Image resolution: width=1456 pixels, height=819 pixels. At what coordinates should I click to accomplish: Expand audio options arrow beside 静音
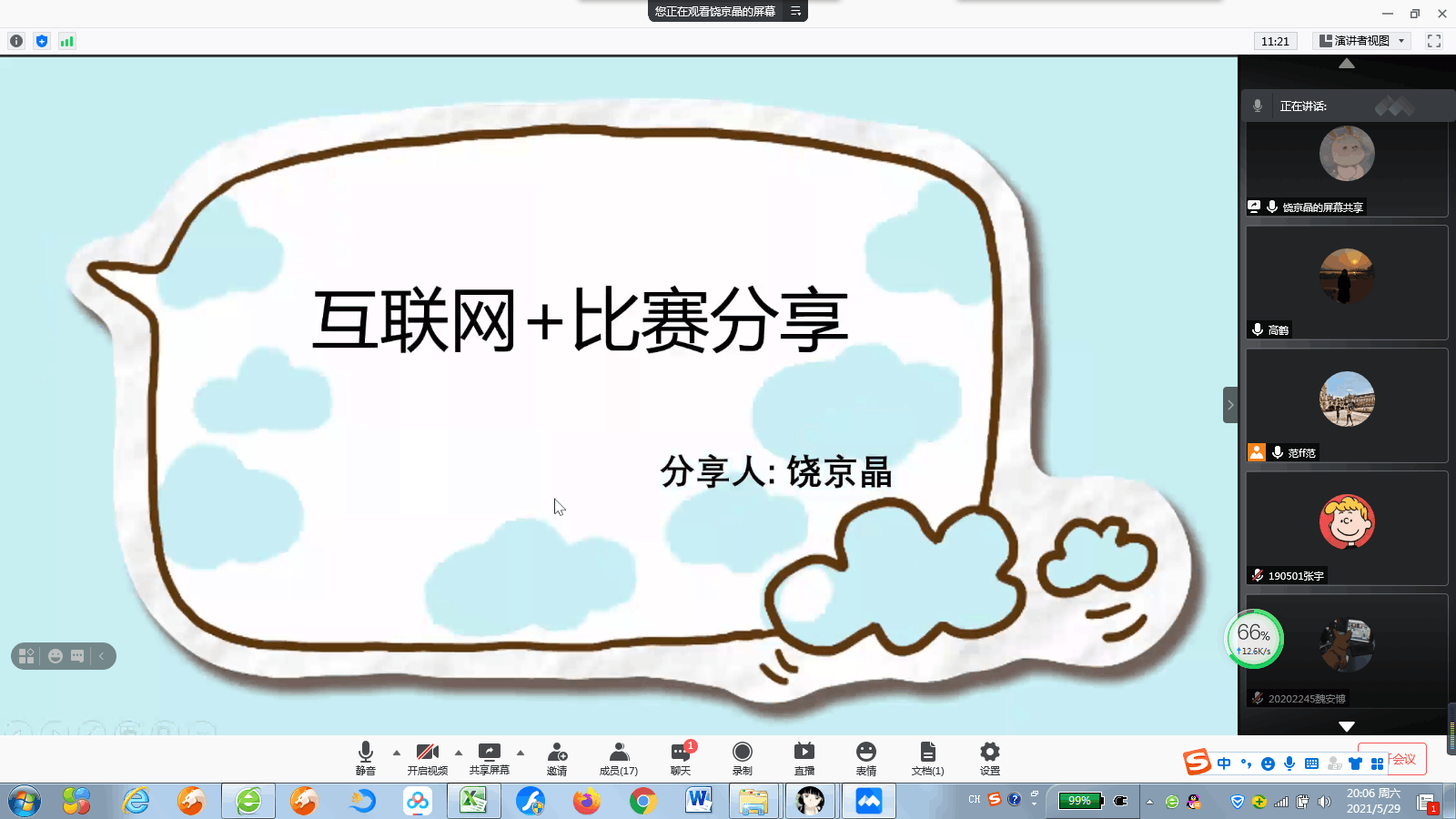(397, 753)
